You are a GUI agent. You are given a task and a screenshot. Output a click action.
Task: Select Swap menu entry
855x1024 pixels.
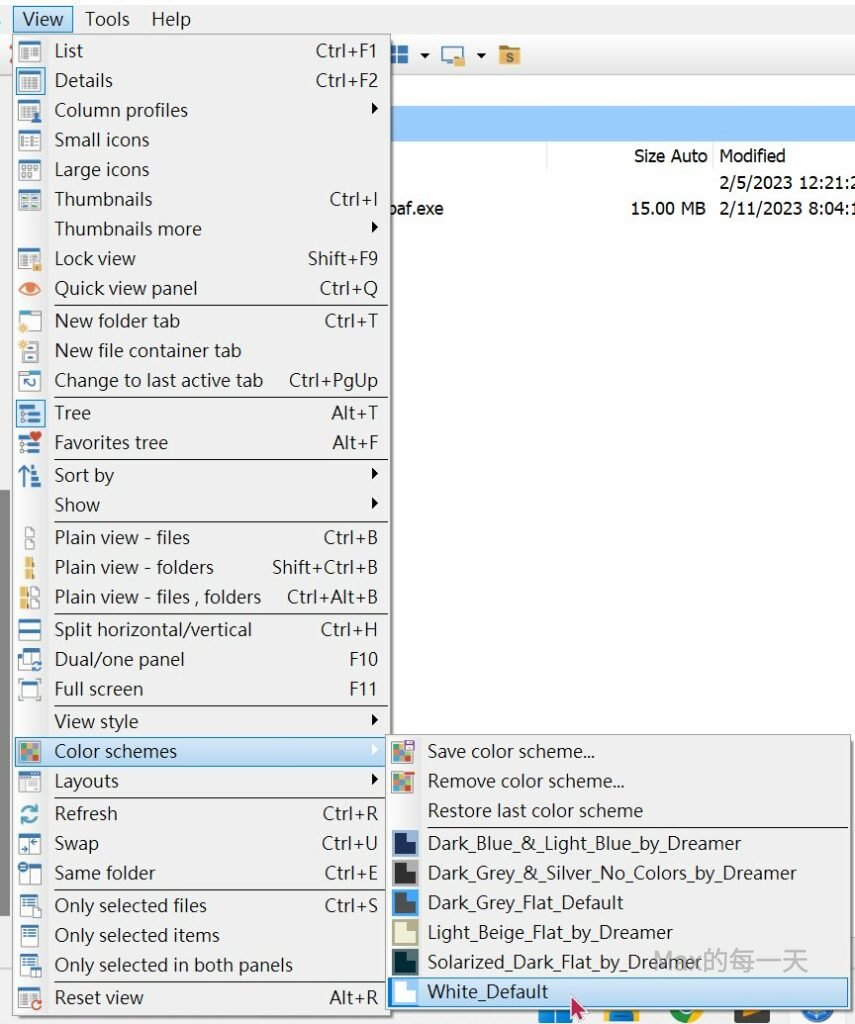[77, 844]
